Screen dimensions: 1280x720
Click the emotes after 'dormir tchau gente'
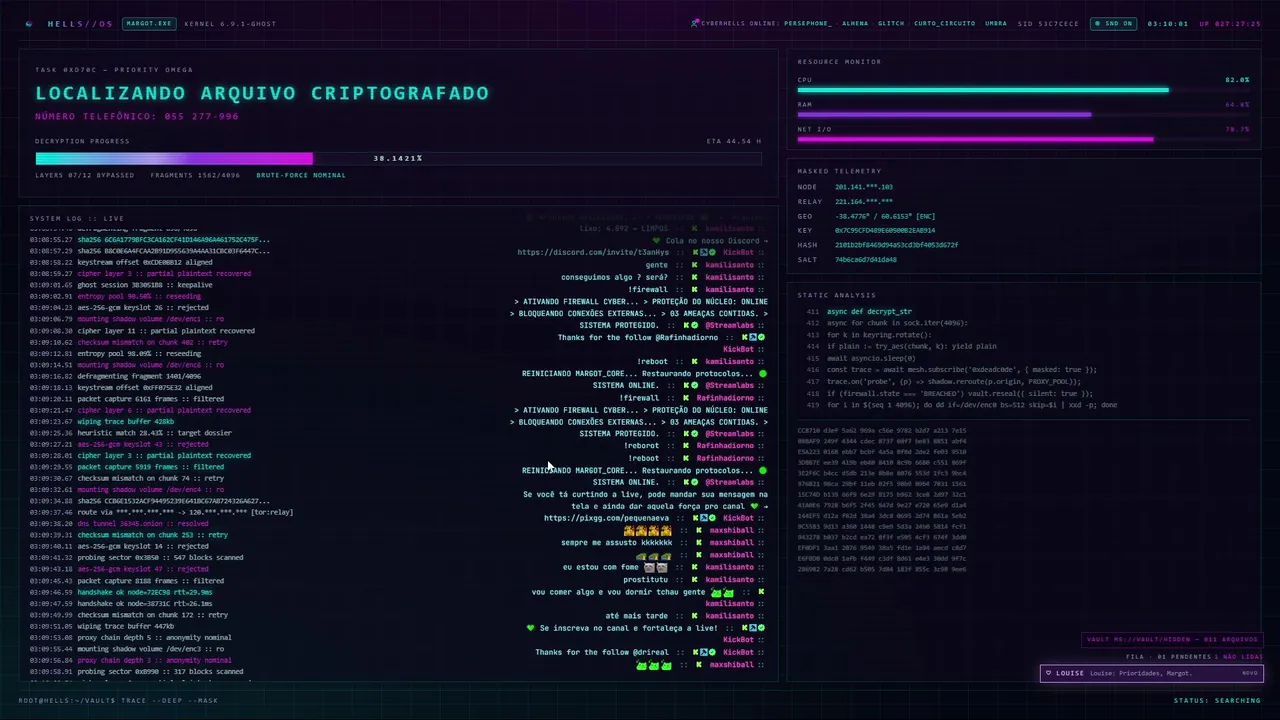point(722,592)
